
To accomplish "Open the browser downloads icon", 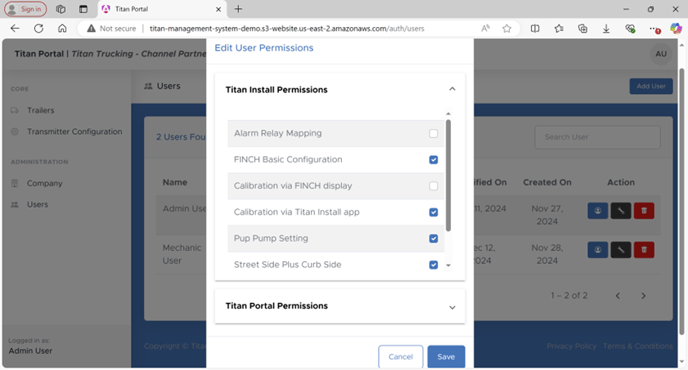I will click(606, 29).
